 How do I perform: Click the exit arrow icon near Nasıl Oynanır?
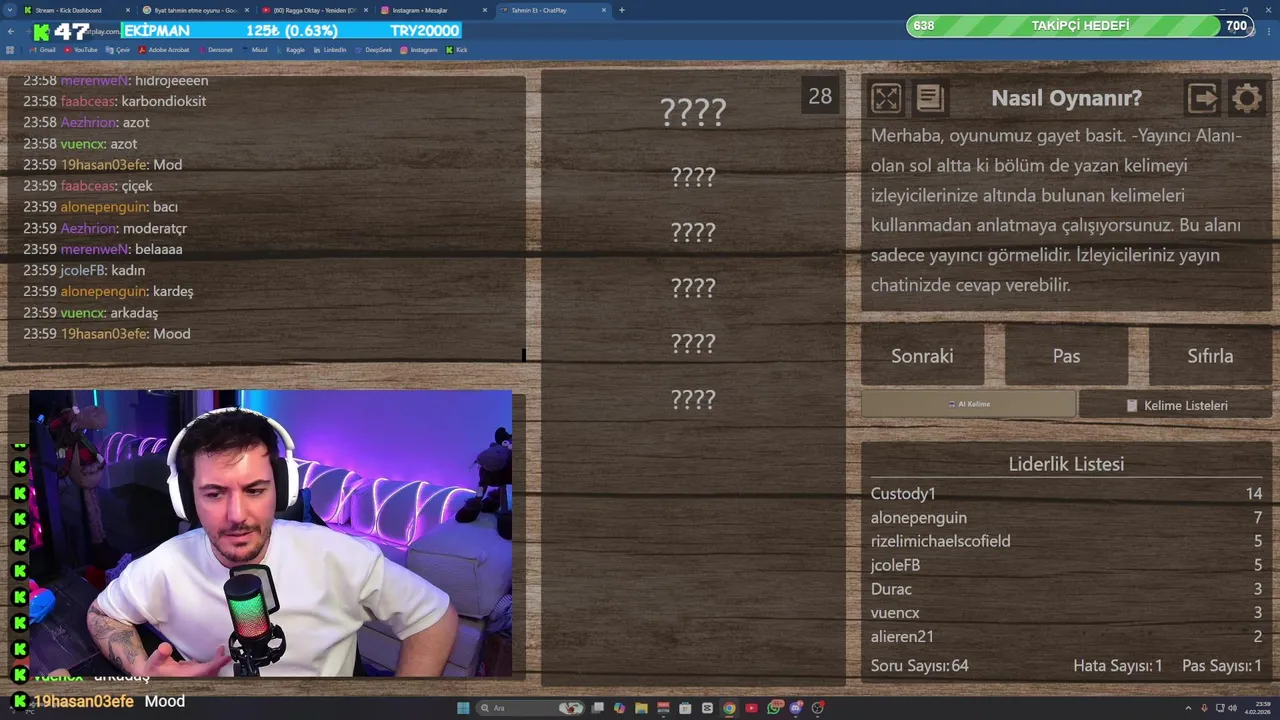(1202, 98)
